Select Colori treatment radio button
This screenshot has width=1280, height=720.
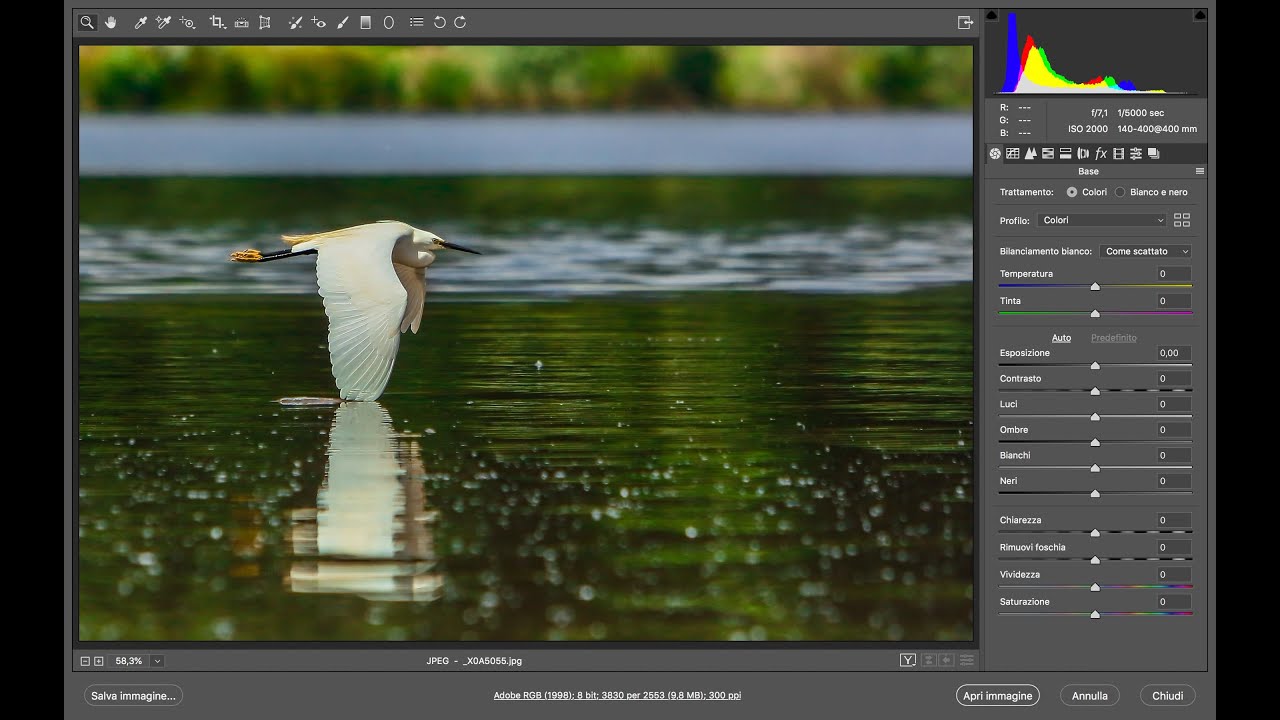tap(1072, 192)
